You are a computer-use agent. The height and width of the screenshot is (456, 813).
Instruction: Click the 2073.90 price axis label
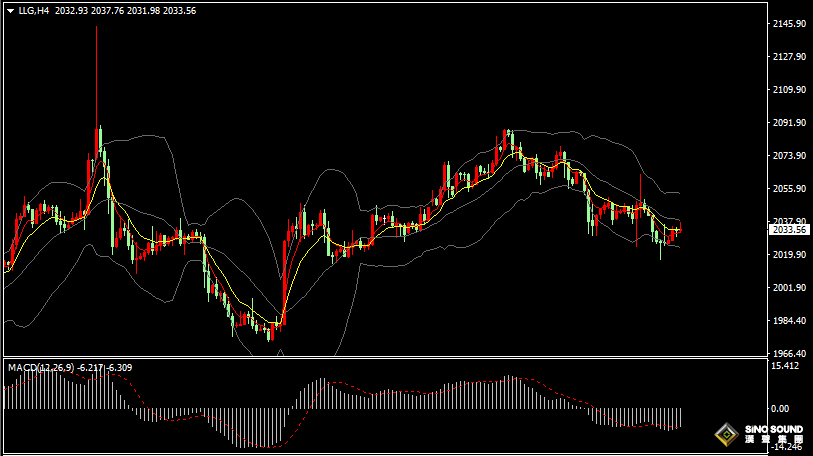click(x=790, y=156)
